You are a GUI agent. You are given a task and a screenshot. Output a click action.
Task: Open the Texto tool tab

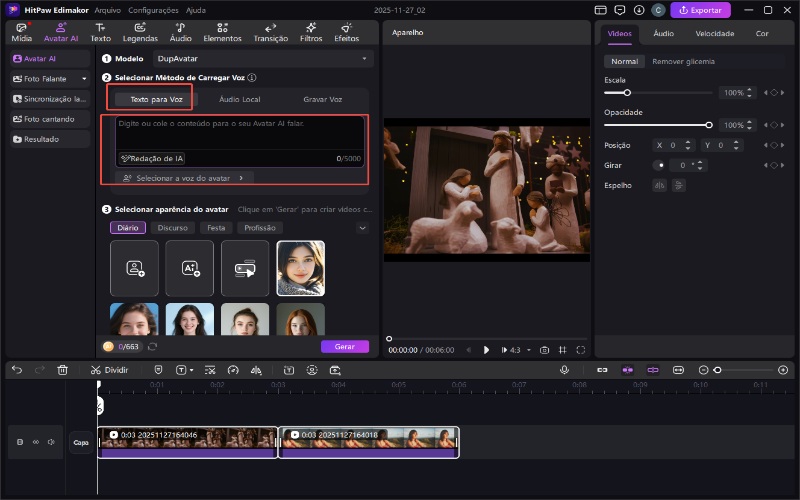[101, 33]
